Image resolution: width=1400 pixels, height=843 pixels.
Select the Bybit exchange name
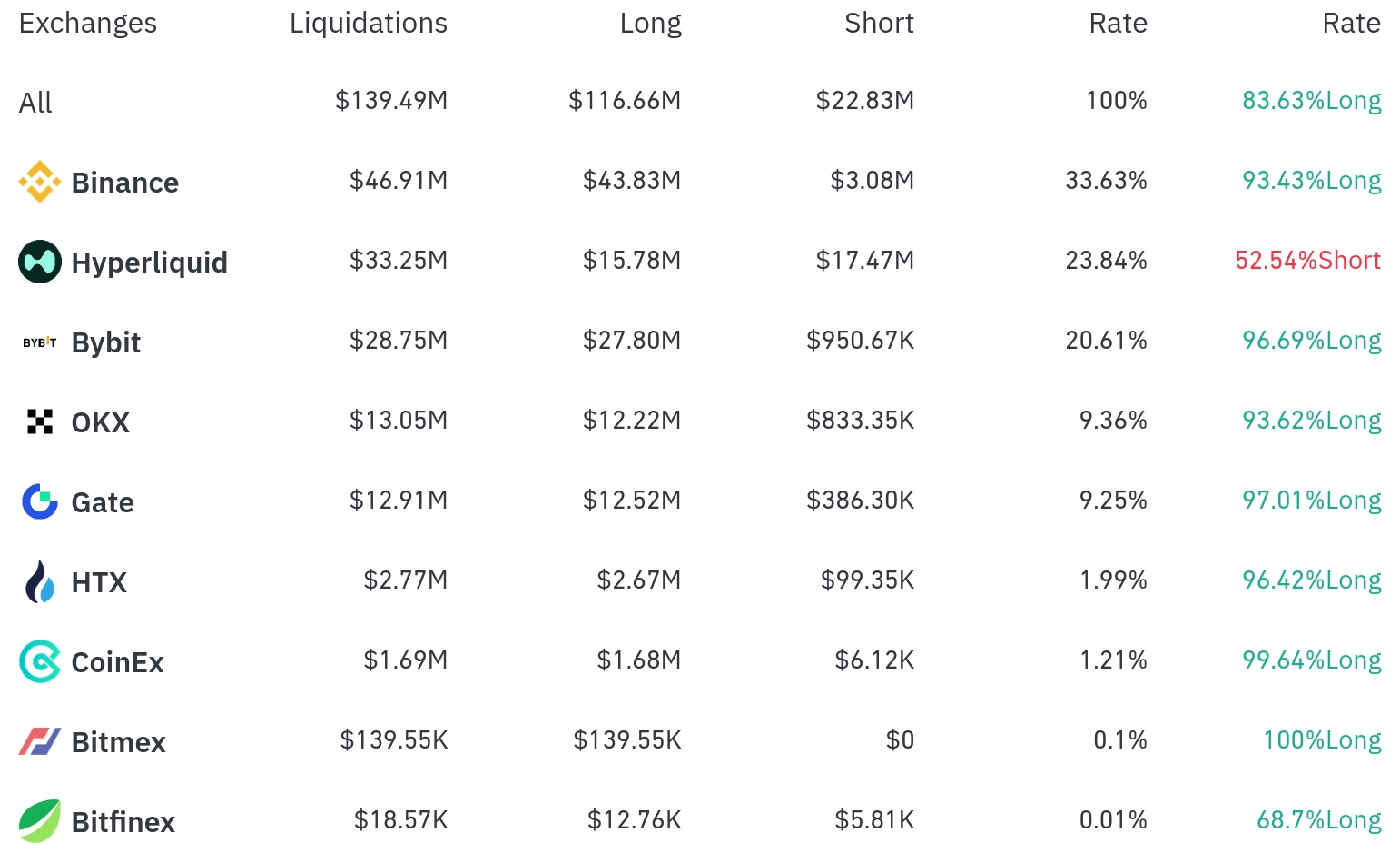[x=105, y=342]
